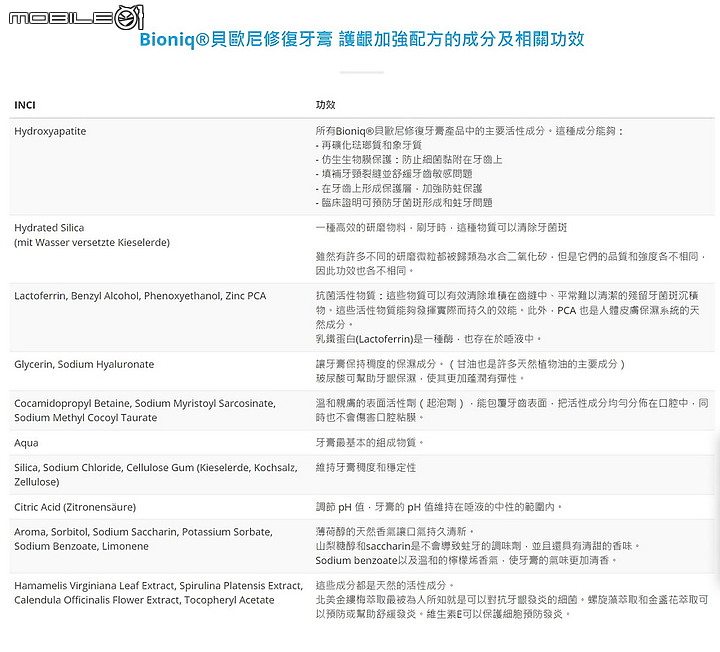This screenshot has width=720, height=652.
Task: Click the 抗菌活性物質 description line
Action: click(x=507, y=296)
